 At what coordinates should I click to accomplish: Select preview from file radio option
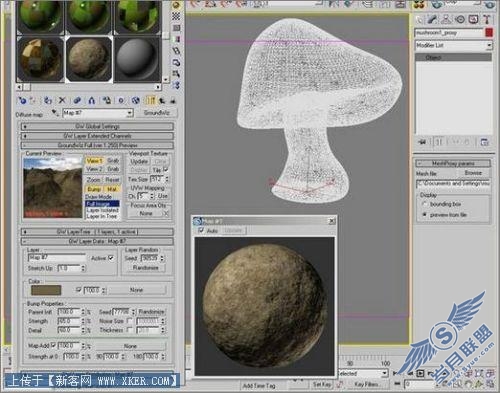(x=424, y=215)
